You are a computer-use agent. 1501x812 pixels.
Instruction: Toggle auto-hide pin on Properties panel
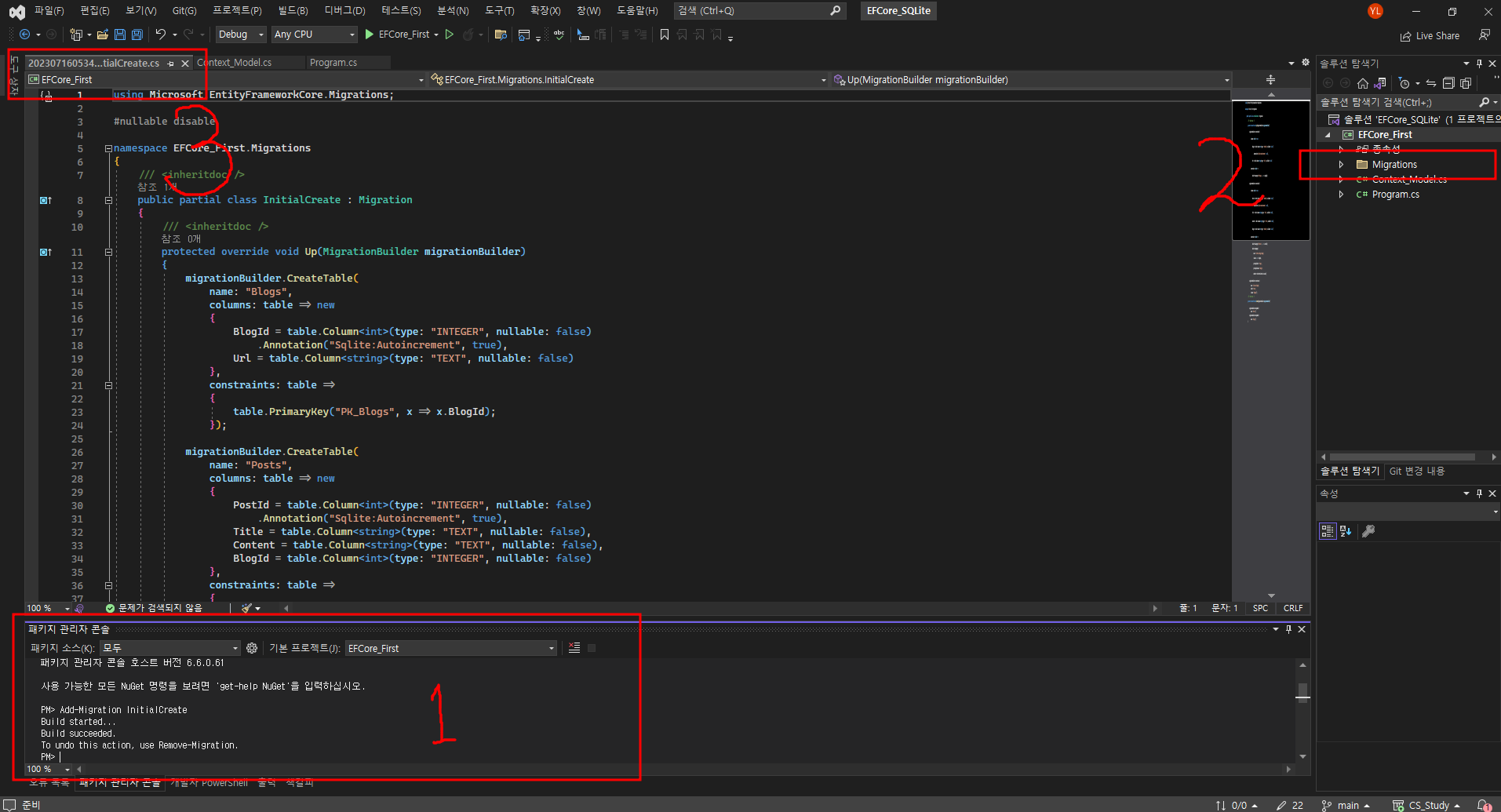point(1479,493)
